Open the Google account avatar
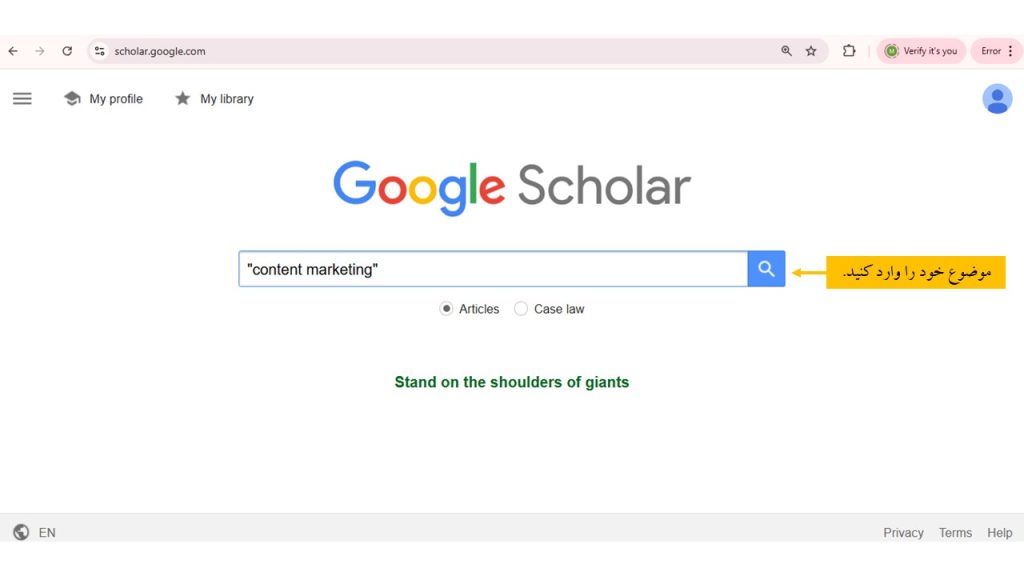Viewport: 1024px width, 576px height. click(x=997, y=99)
